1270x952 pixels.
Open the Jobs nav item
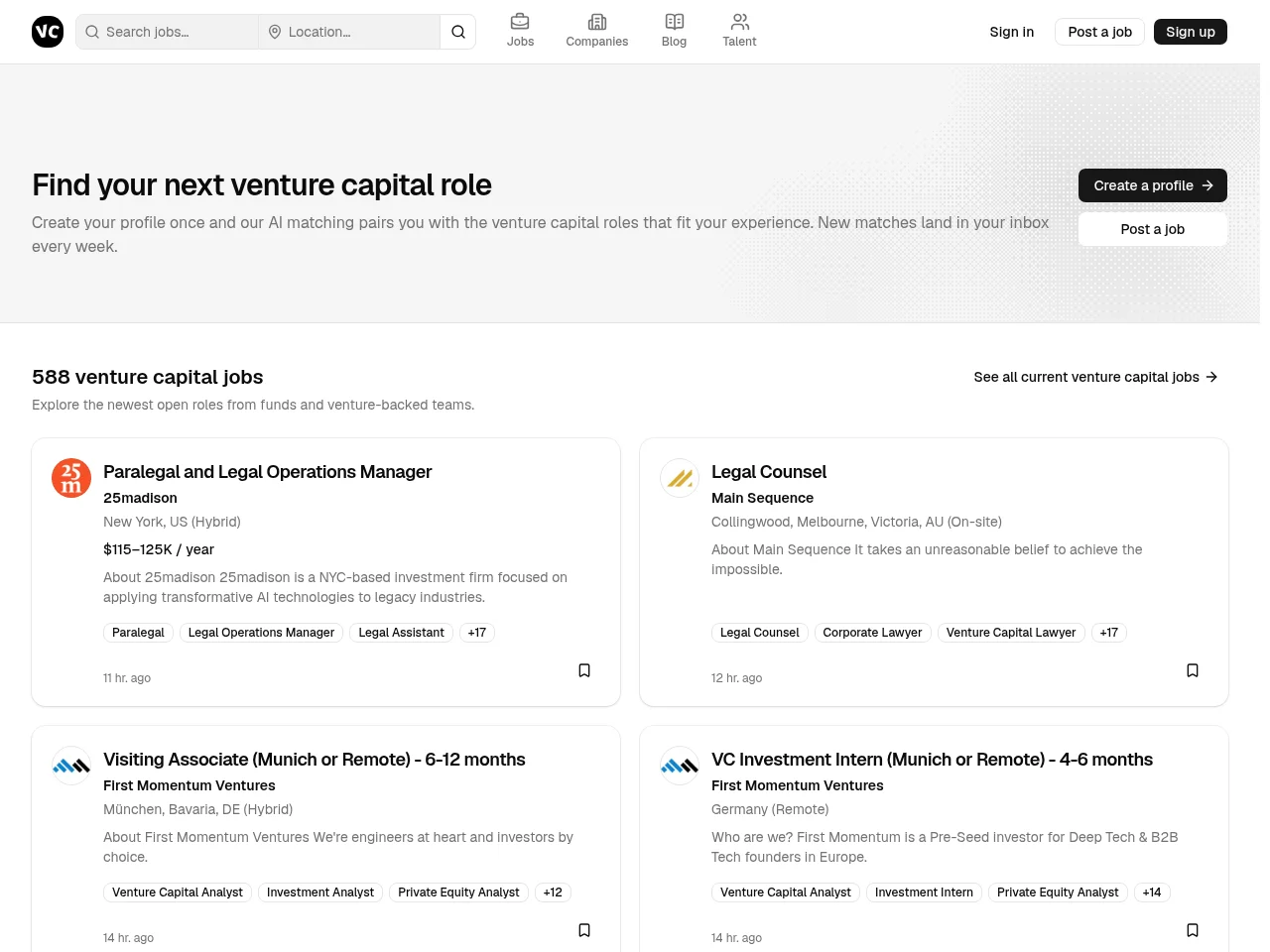(x=520, y=31)
